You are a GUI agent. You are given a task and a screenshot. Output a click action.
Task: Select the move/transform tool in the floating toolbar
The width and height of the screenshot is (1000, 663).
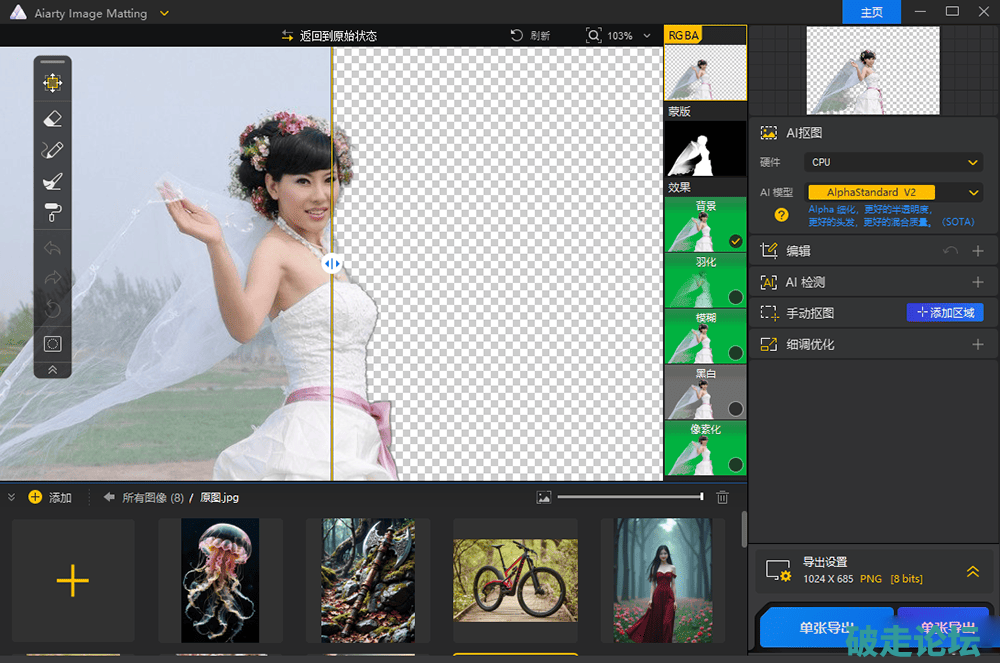pyautogui.click(x=53, y=83)
